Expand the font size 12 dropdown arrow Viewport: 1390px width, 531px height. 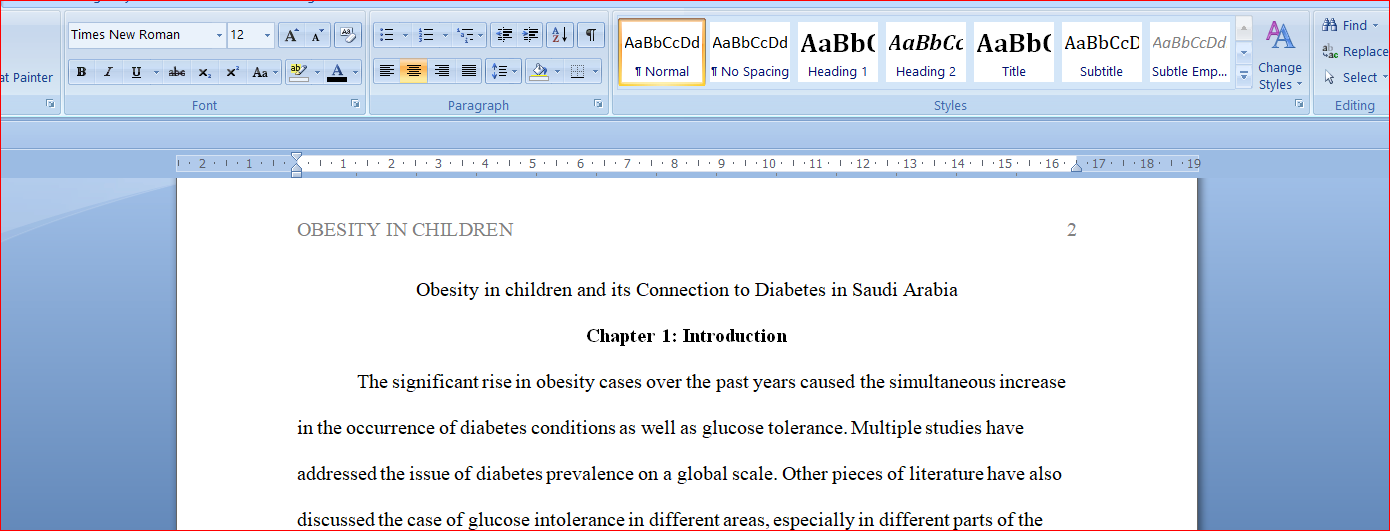(x=267, y=35)
